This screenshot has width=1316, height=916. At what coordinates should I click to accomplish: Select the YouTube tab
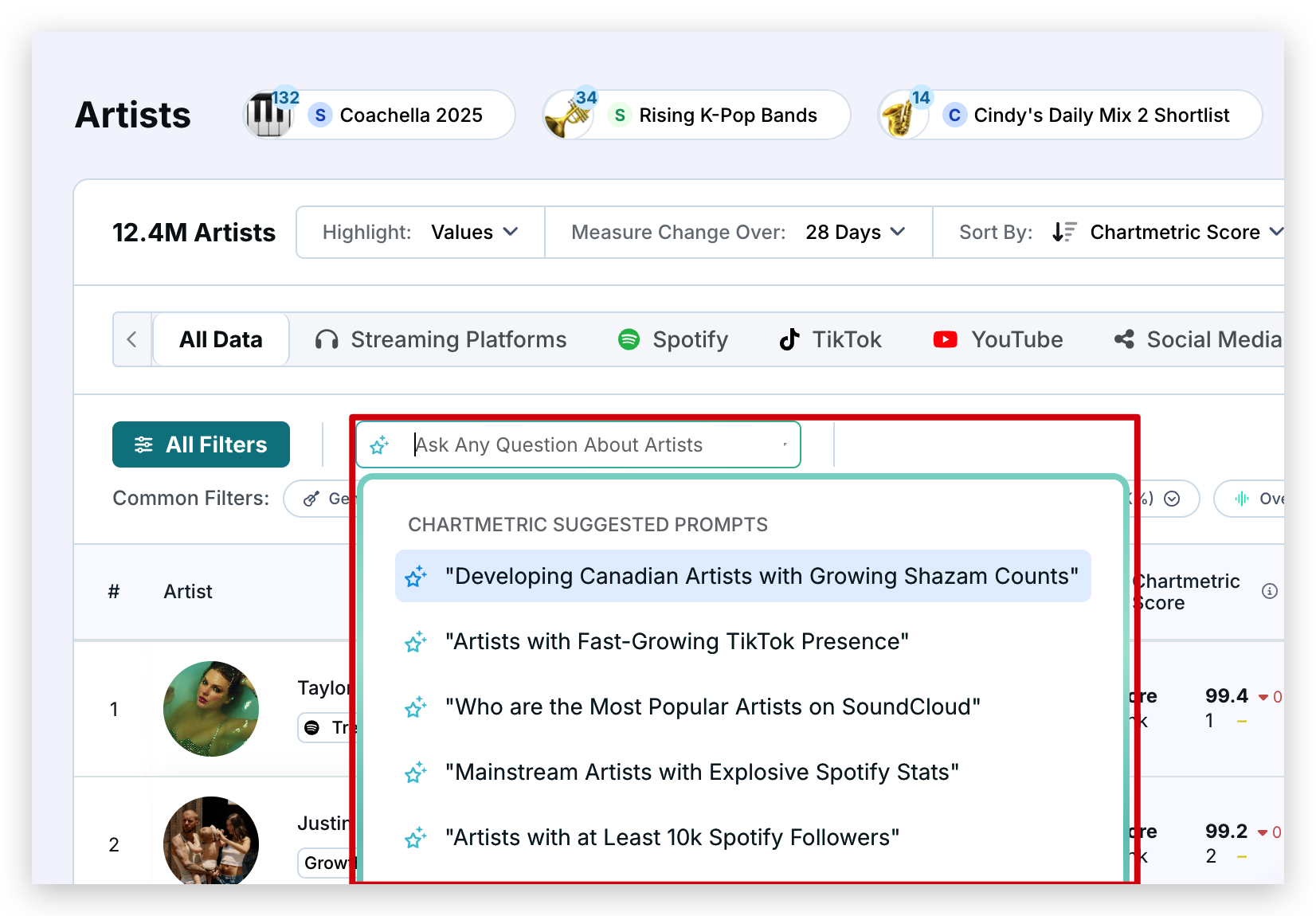tap(998, 339)
